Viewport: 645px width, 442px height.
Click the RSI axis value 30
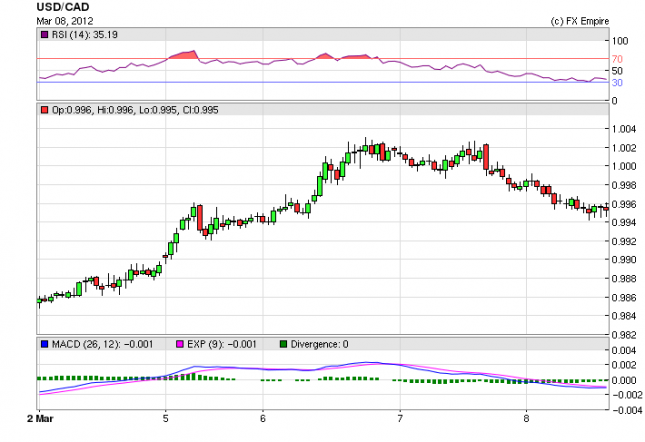(x=617, y=83)
